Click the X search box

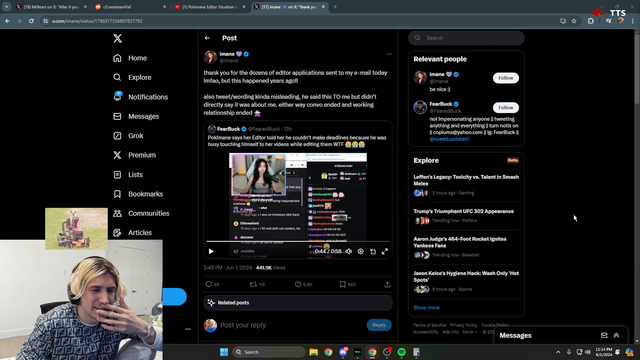[x=466, y=38]
